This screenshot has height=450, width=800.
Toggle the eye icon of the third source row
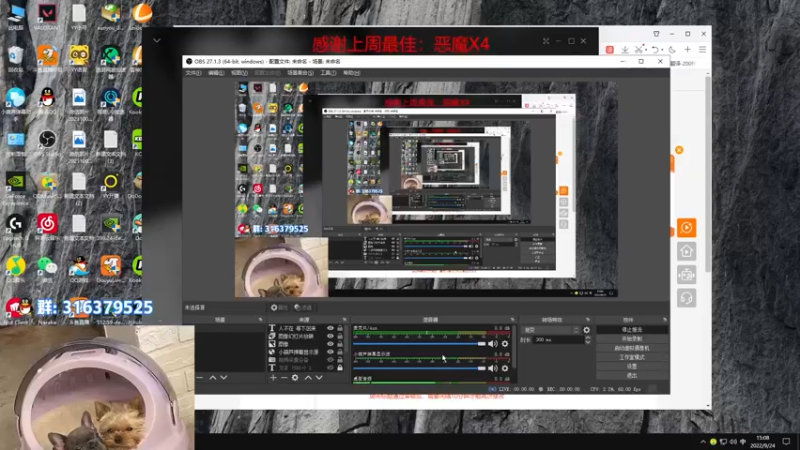330,344
